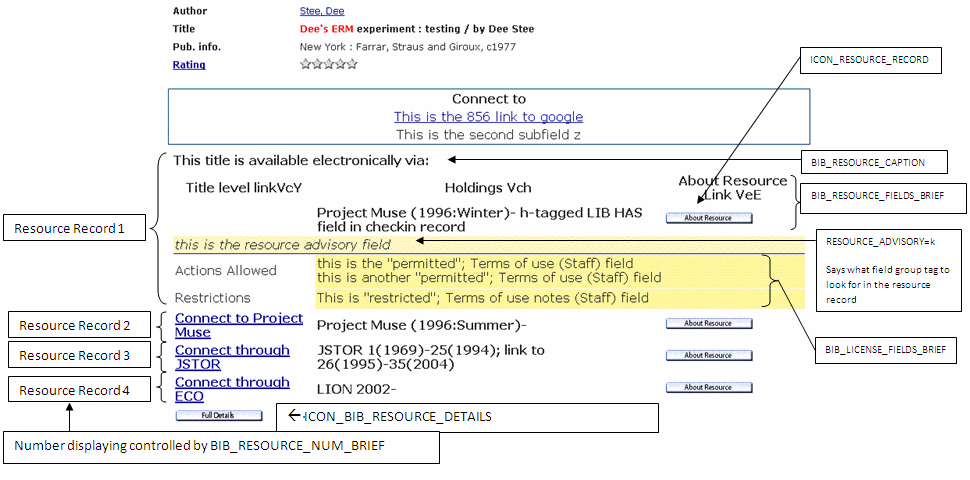Click the Title level linkVcY column header
Viewport: 970px width, 480px height.
point(244,187)
